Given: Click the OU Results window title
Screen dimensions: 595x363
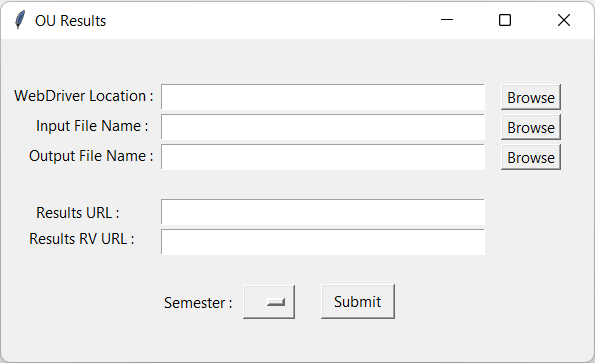Looking at the screenshot, I should click(x=71, y=21).
